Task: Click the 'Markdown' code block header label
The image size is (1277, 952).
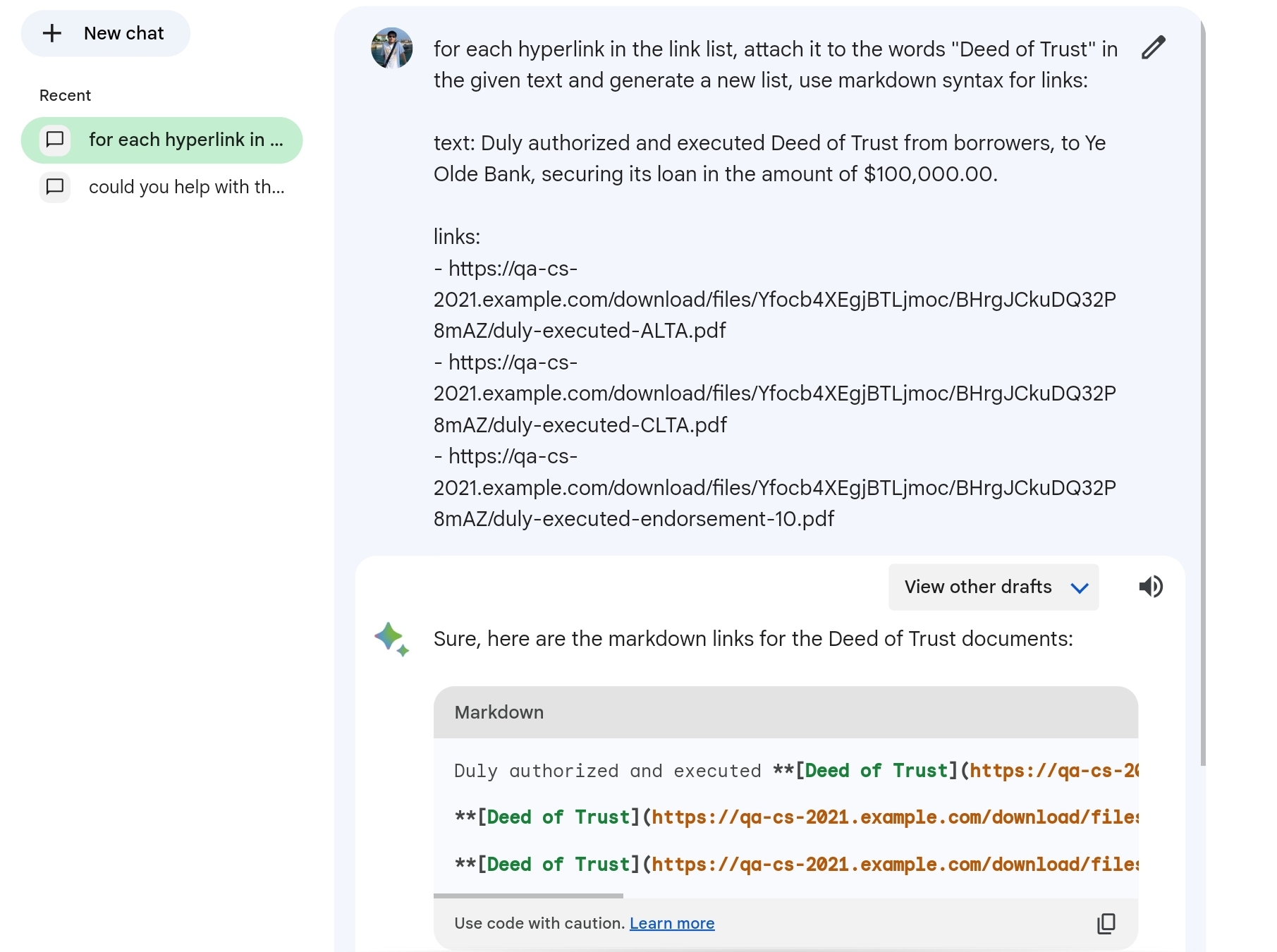Action: [x=499, y=712]
